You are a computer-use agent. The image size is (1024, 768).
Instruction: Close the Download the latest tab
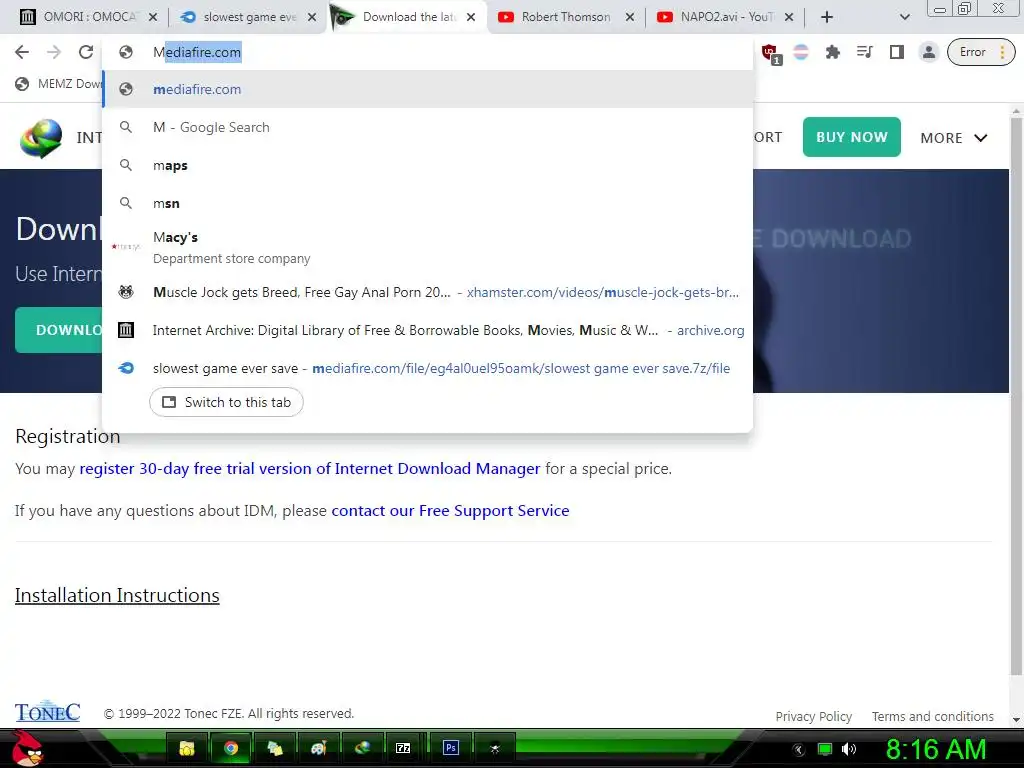tap(471, 18)
